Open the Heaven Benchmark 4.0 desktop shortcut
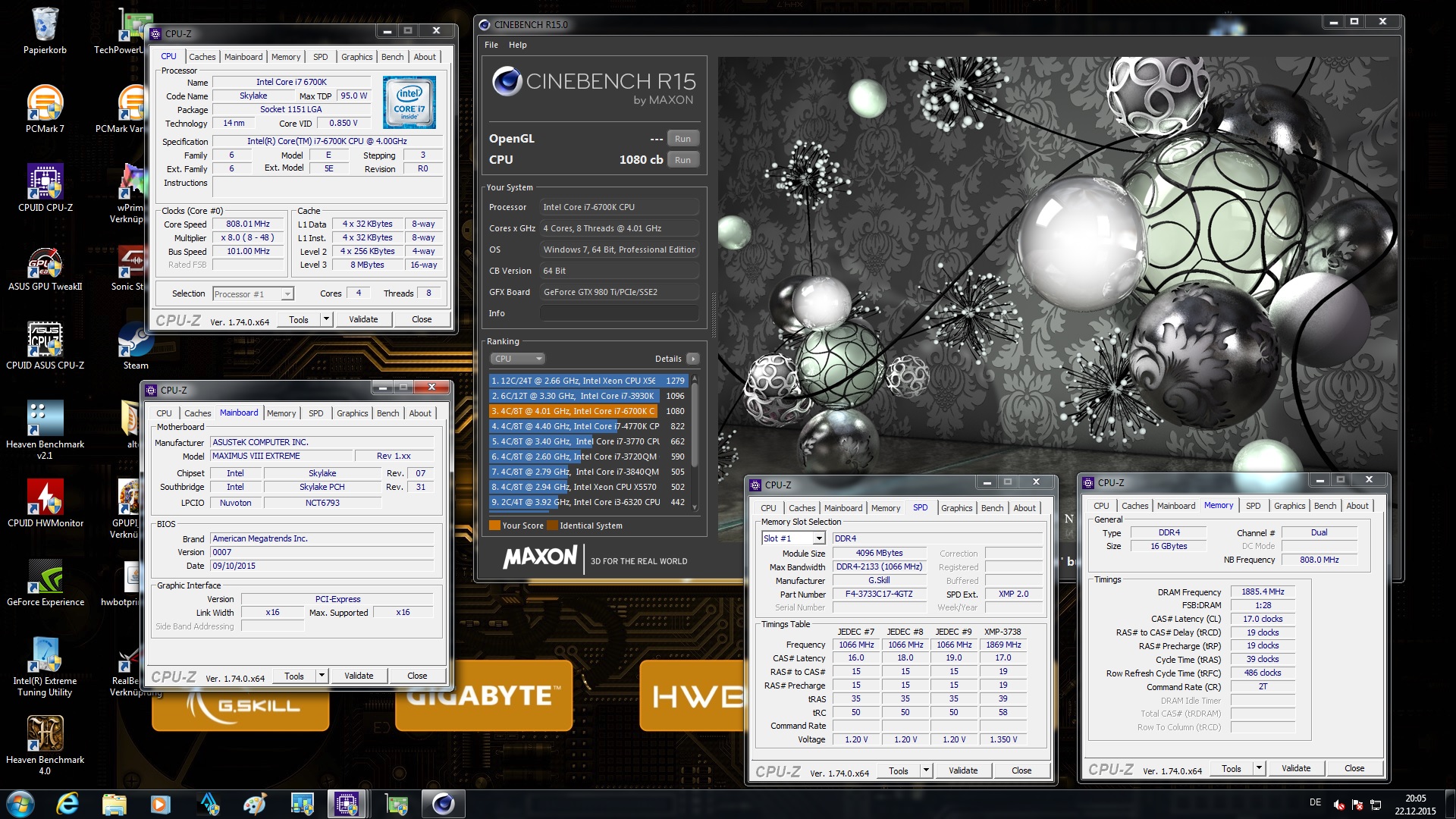The height and width of the screenshot is (819, 1456). 45,745
